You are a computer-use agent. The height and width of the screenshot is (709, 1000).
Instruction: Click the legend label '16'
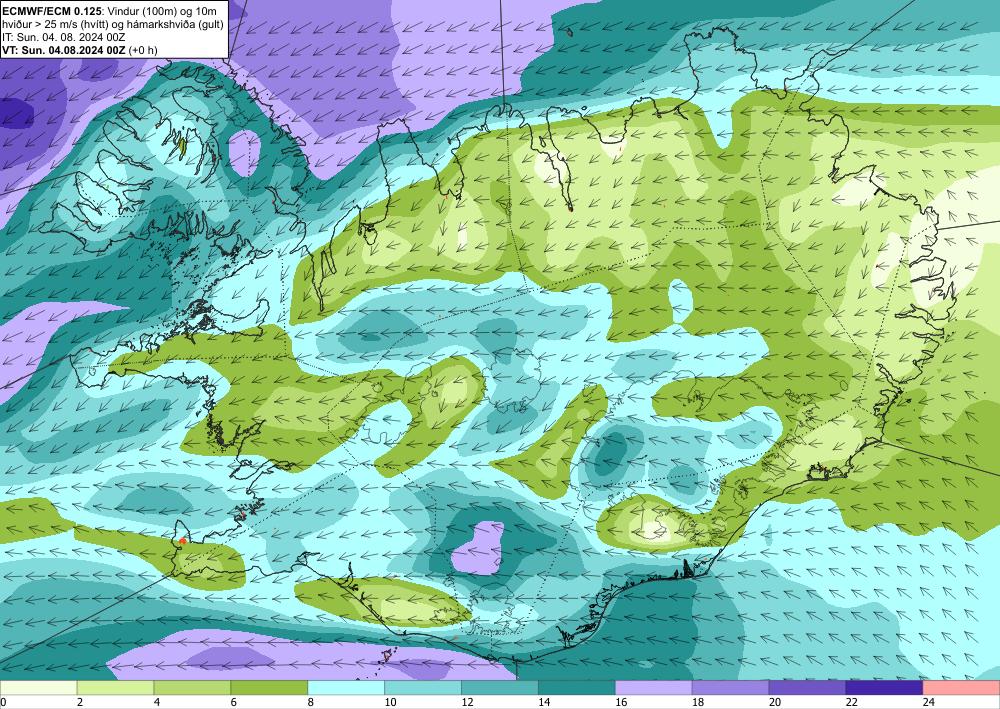[x=622, y=702]
